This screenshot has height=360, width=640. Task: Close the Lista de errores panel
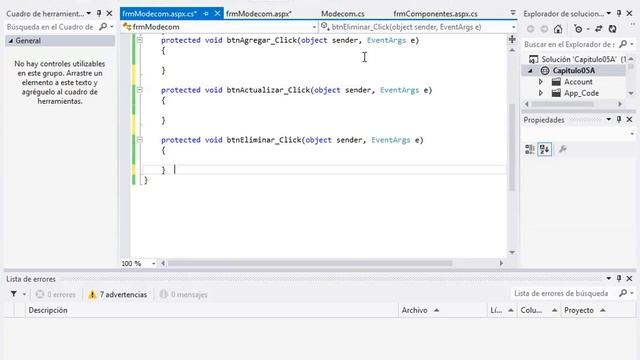(629, 278)
